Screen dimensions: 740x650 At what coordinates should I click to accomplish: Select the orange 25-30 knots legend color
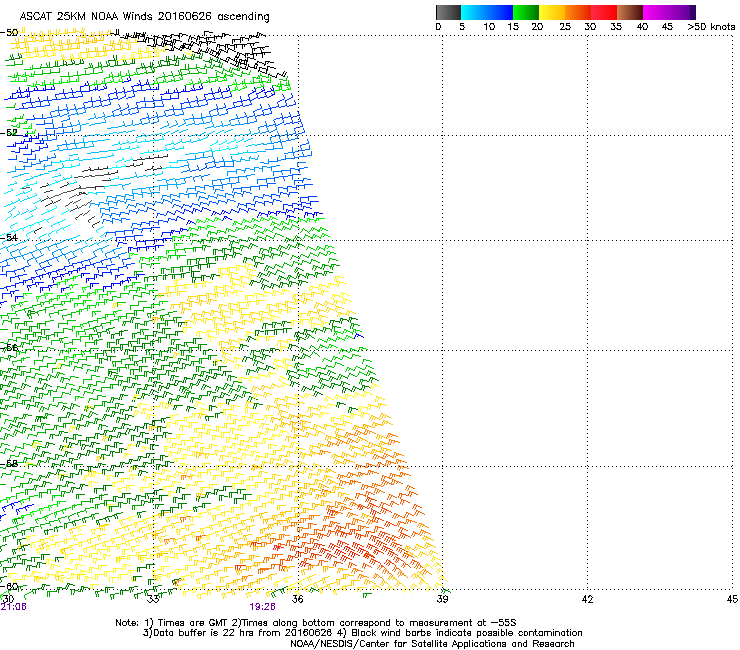578,12
